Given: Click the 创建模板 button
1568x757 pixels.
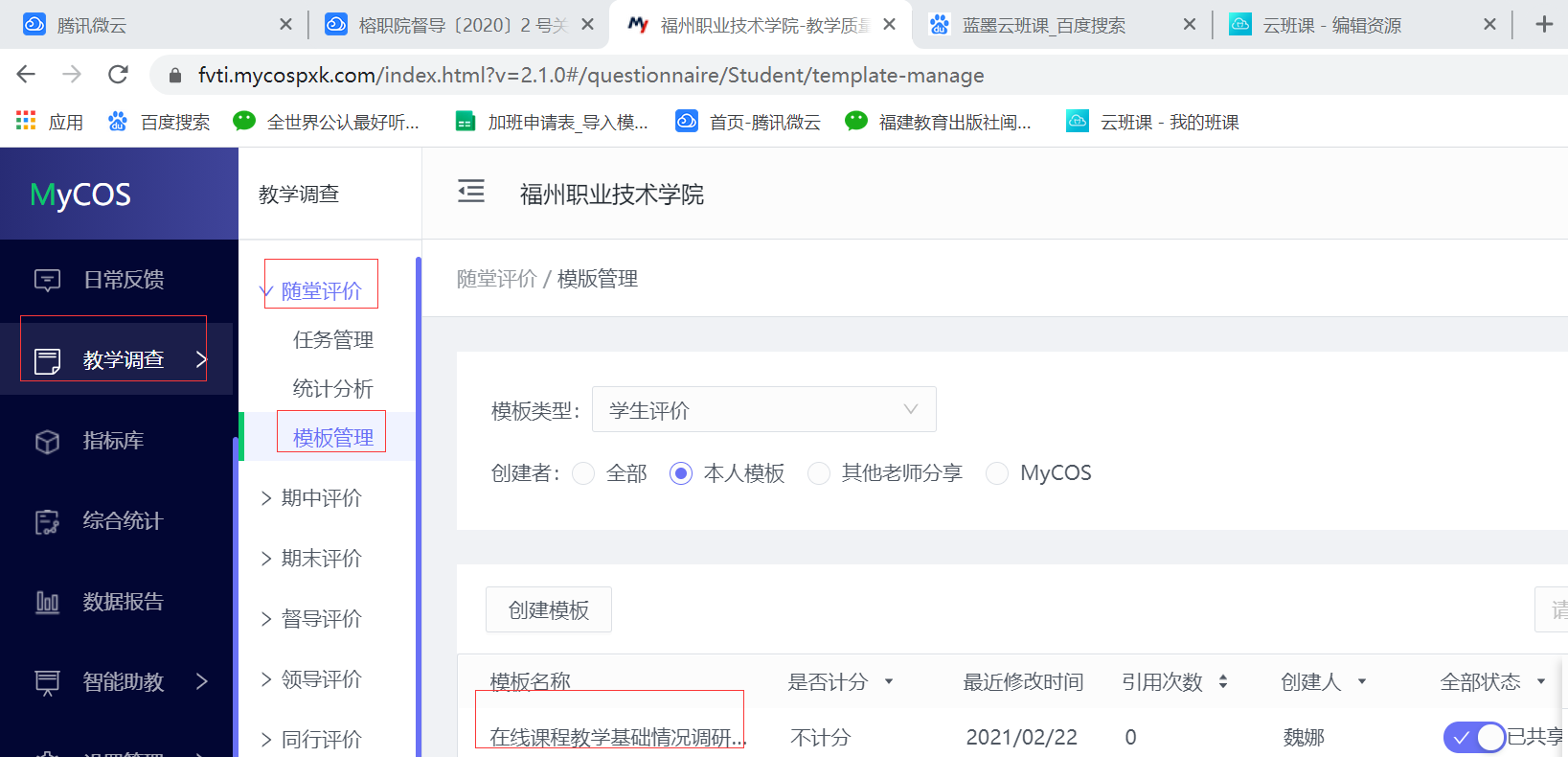Looking at the screenshot, I should [549, 609].
